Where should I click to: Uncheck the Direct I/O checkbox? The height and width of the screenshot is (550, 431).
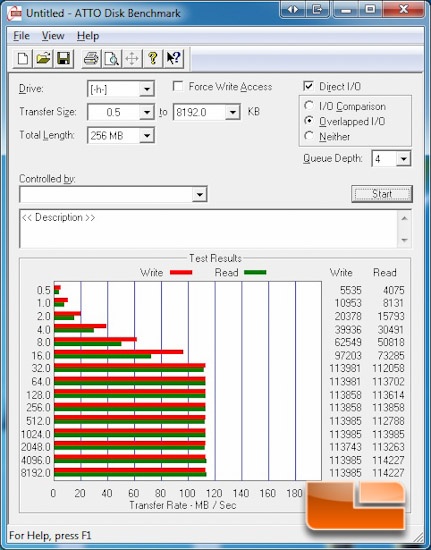tap(308, 86)
